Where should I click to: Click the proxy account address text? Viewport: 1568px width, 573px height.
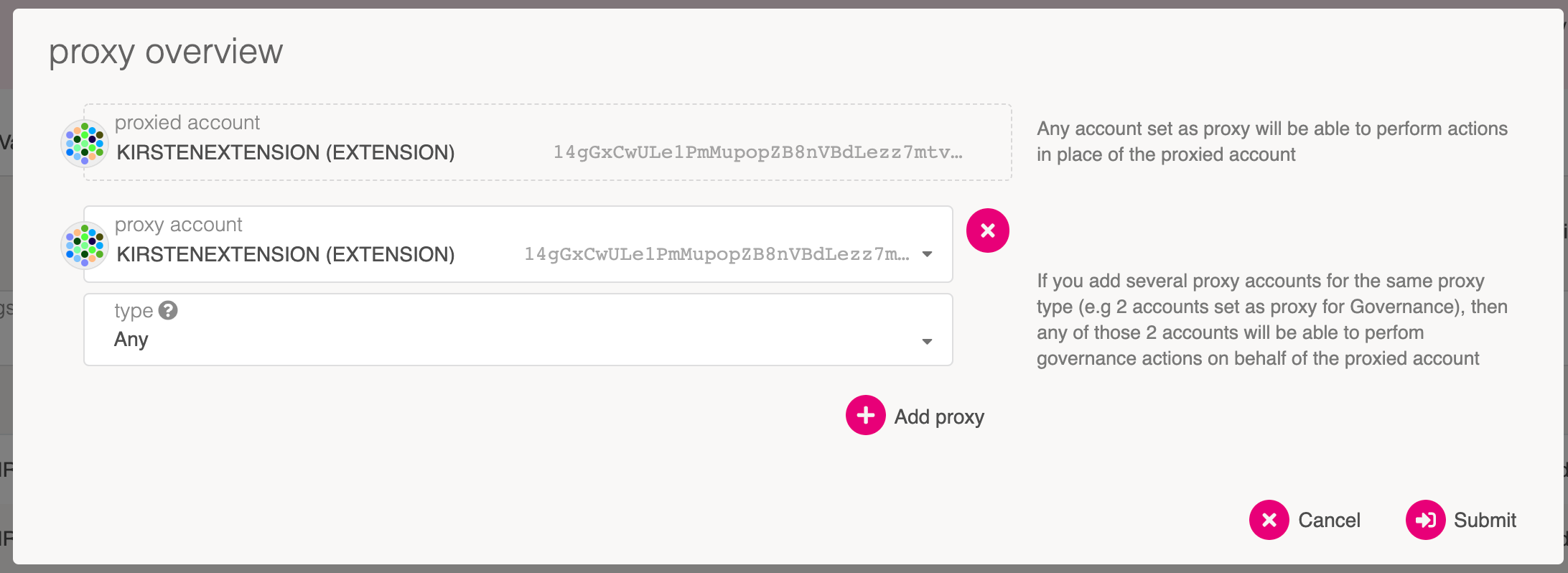716,254
